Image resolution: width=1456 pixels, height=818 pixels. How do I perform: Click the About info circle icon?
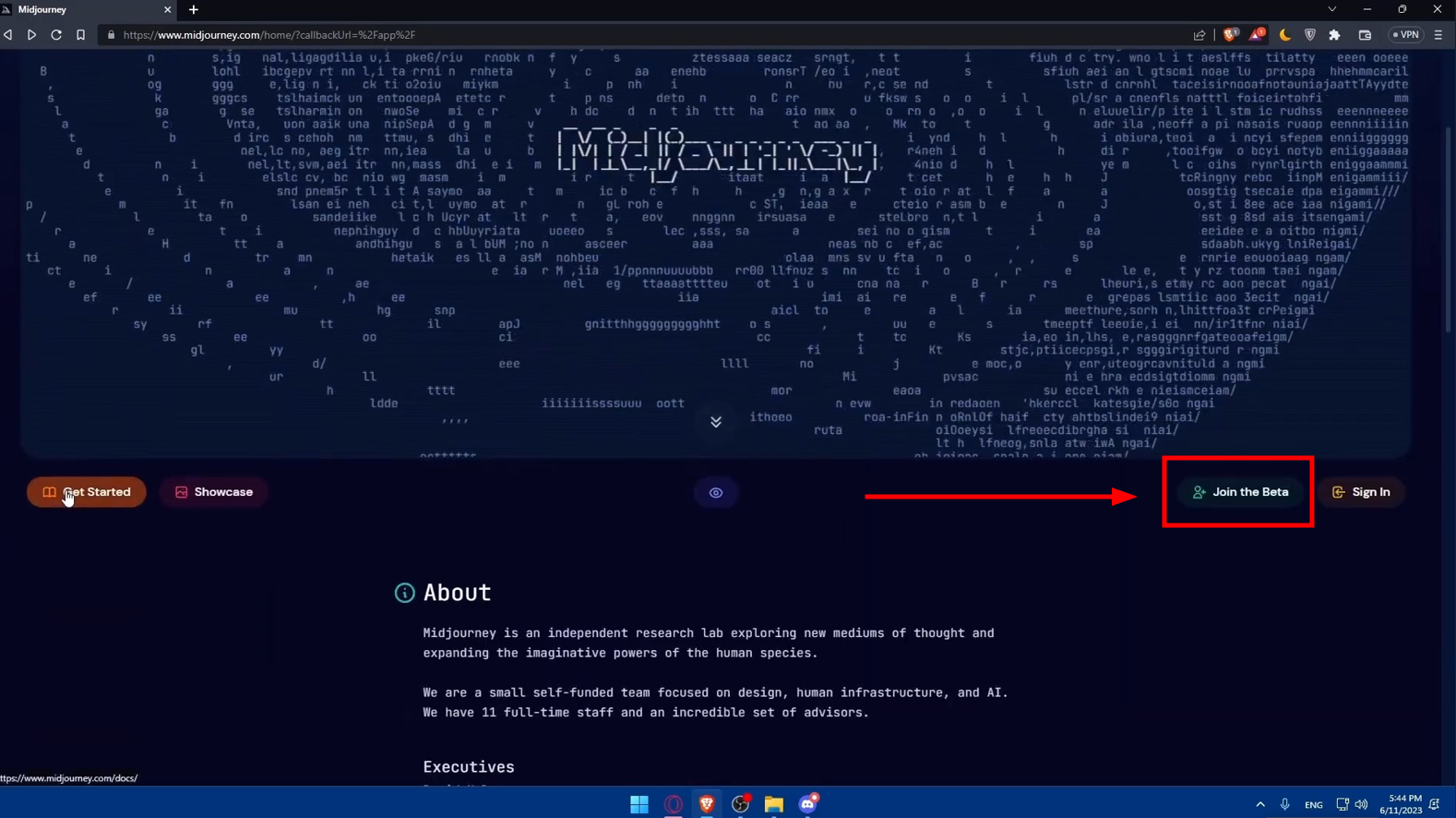404,593
